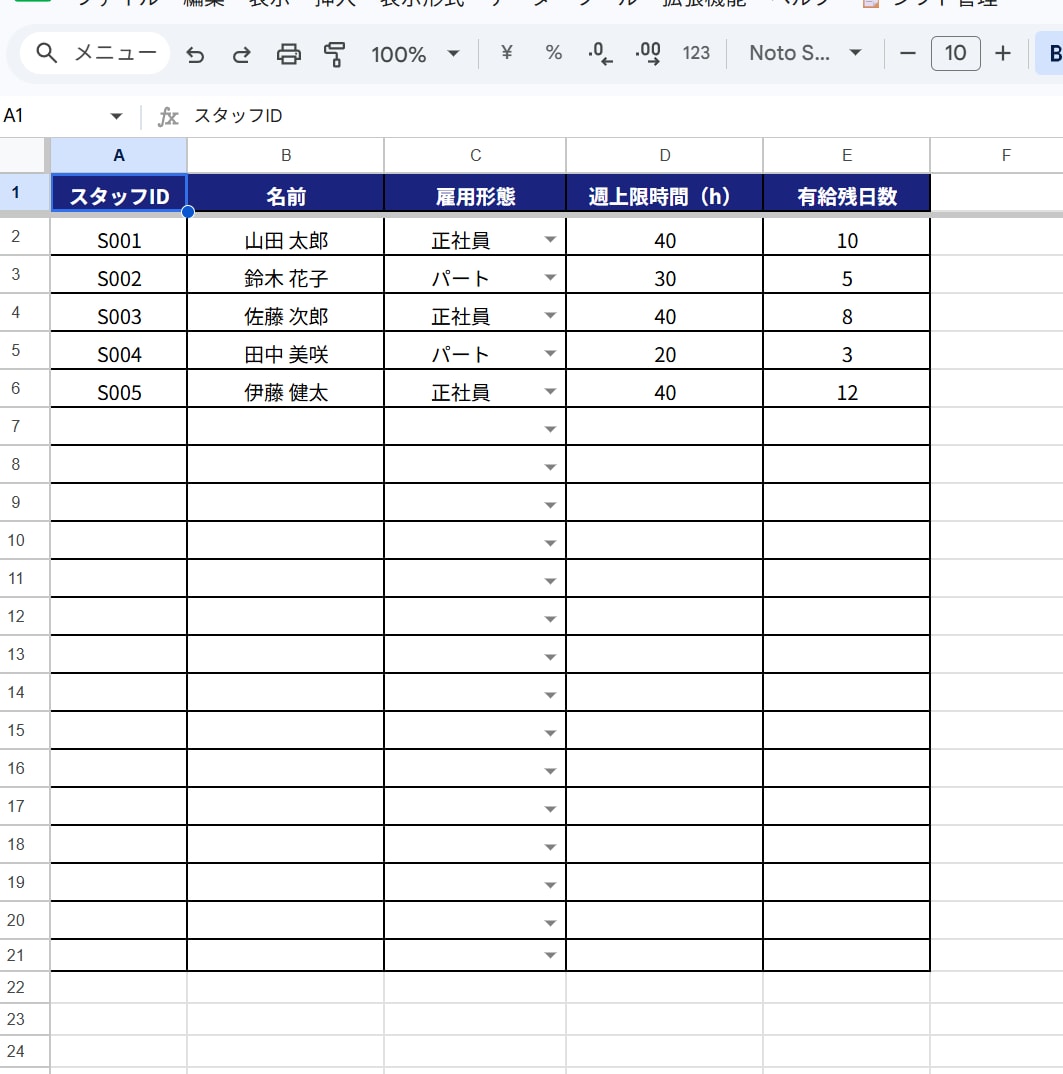Click the undo arrow icon
Image resolution: width=1063 pixels, height=1074 pixels.
click(x=195, y=53)
